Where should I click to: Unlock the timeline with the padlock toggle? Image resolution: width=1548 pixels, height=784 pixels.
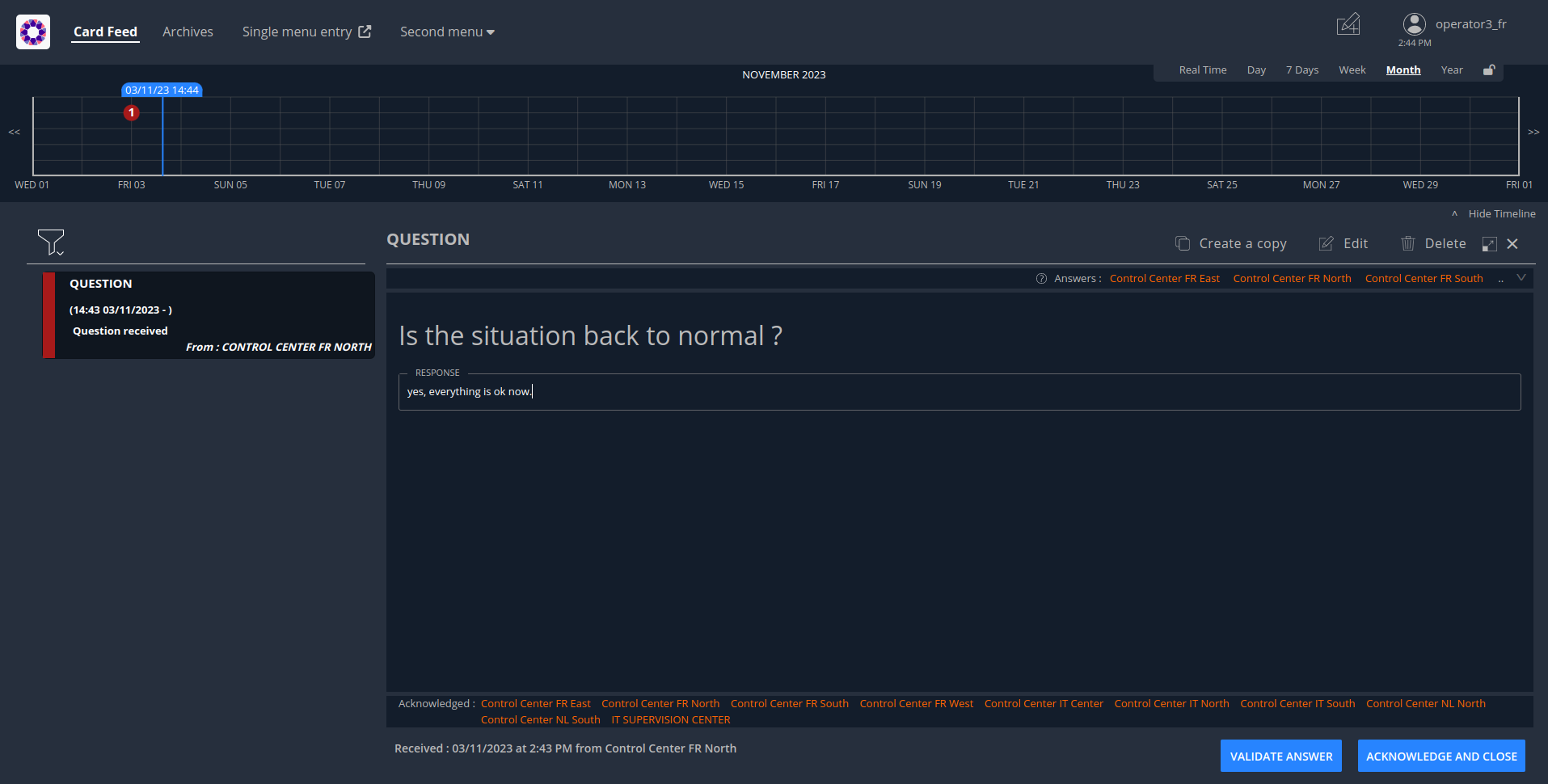[x=1489, y=70]
